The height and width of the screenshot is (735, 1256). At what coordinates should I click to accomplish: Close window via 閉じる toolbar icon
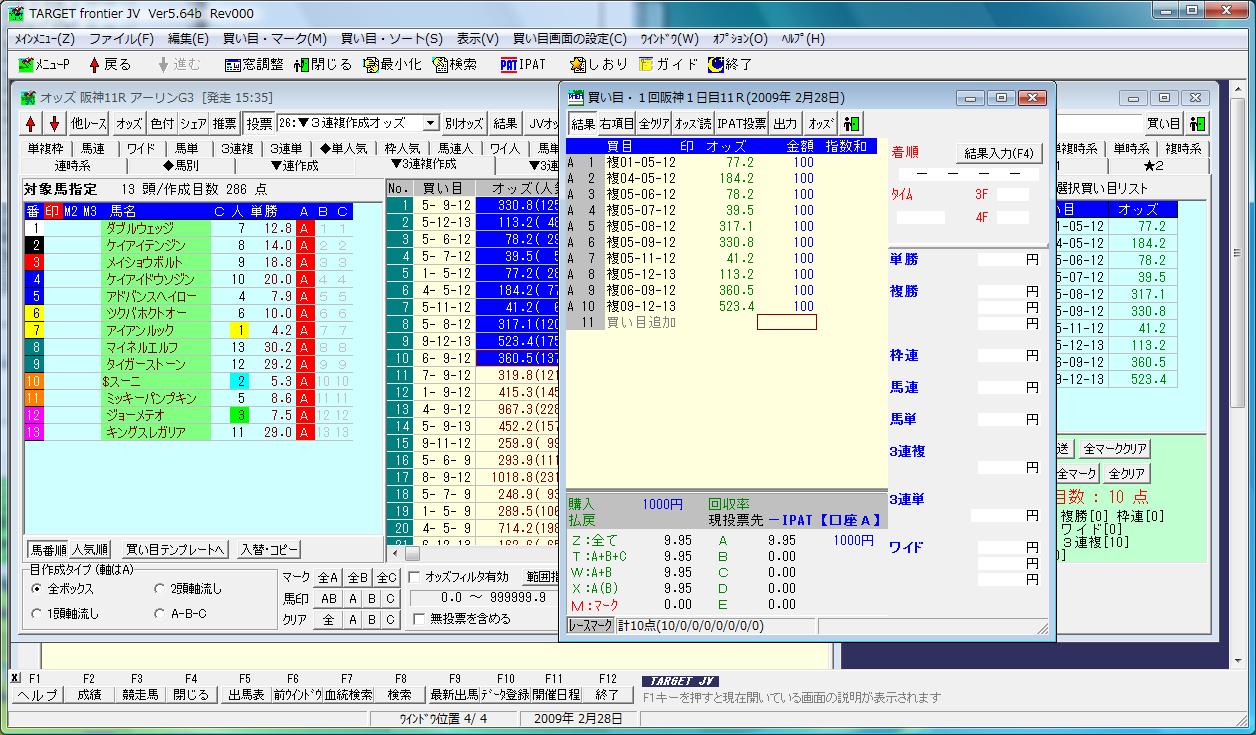pos(323,64)
